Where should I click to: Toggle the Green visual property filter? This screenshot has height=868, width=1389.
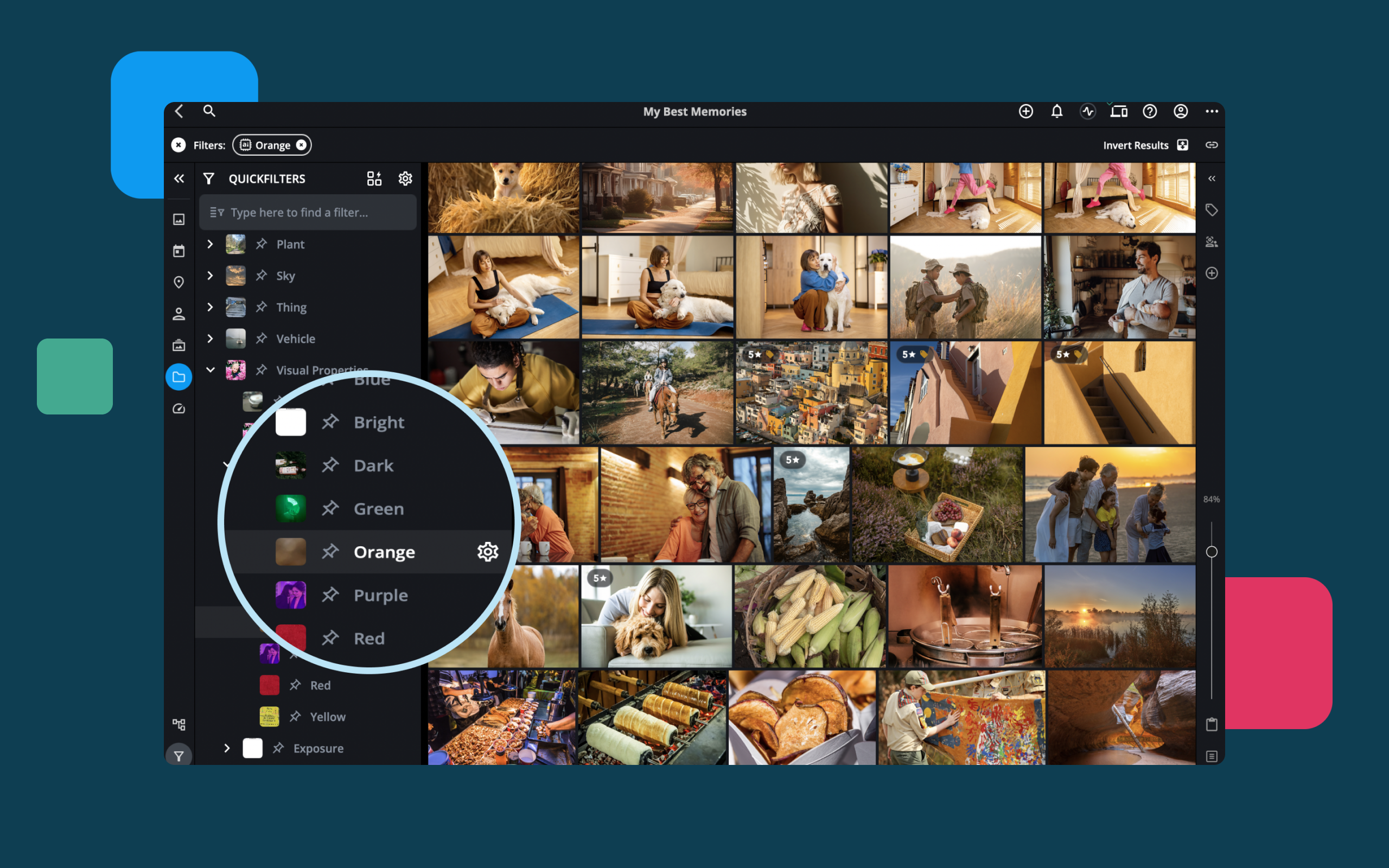click(x=378, y=509)
